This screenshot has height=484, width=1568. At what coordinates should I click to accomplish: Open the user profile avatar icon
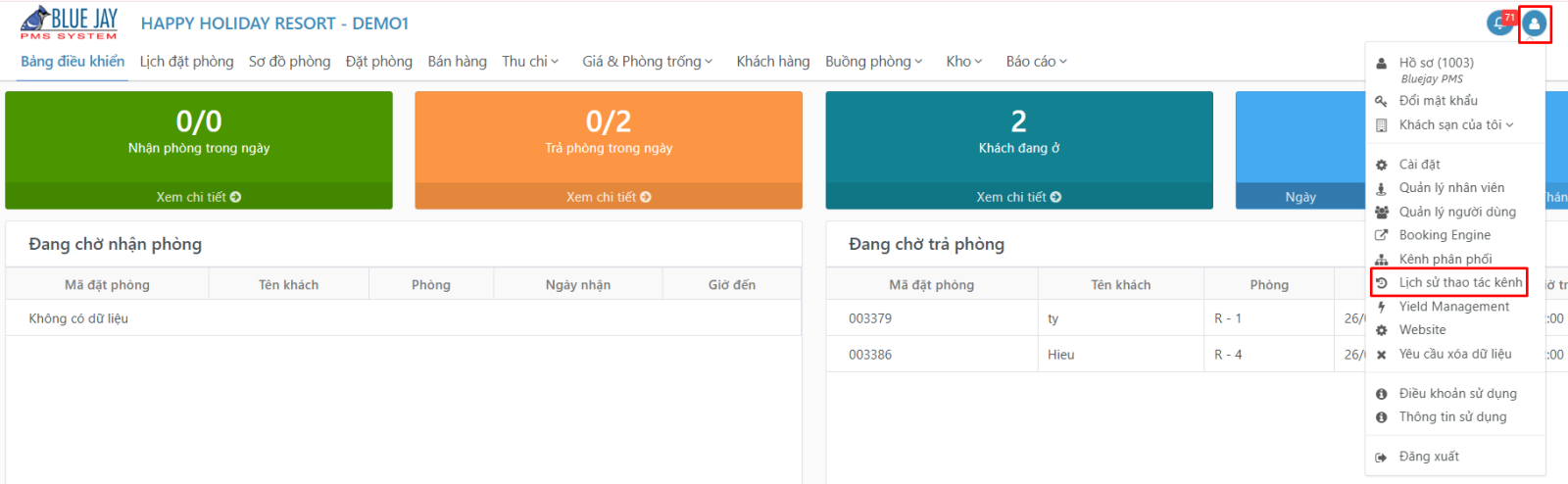coord(1535,24)
